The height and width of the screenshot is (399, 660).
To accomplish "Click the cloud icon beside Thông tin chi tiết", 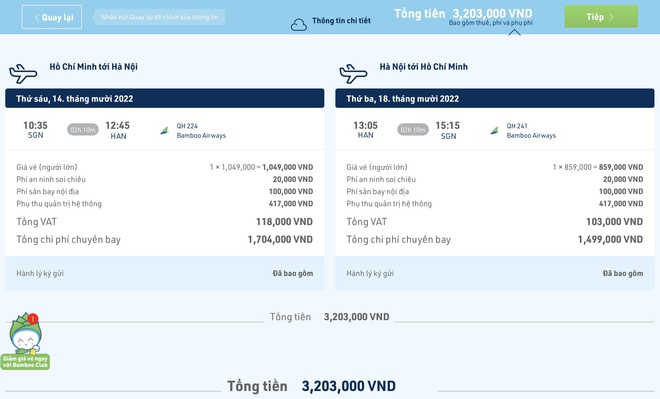I will 299,25.
